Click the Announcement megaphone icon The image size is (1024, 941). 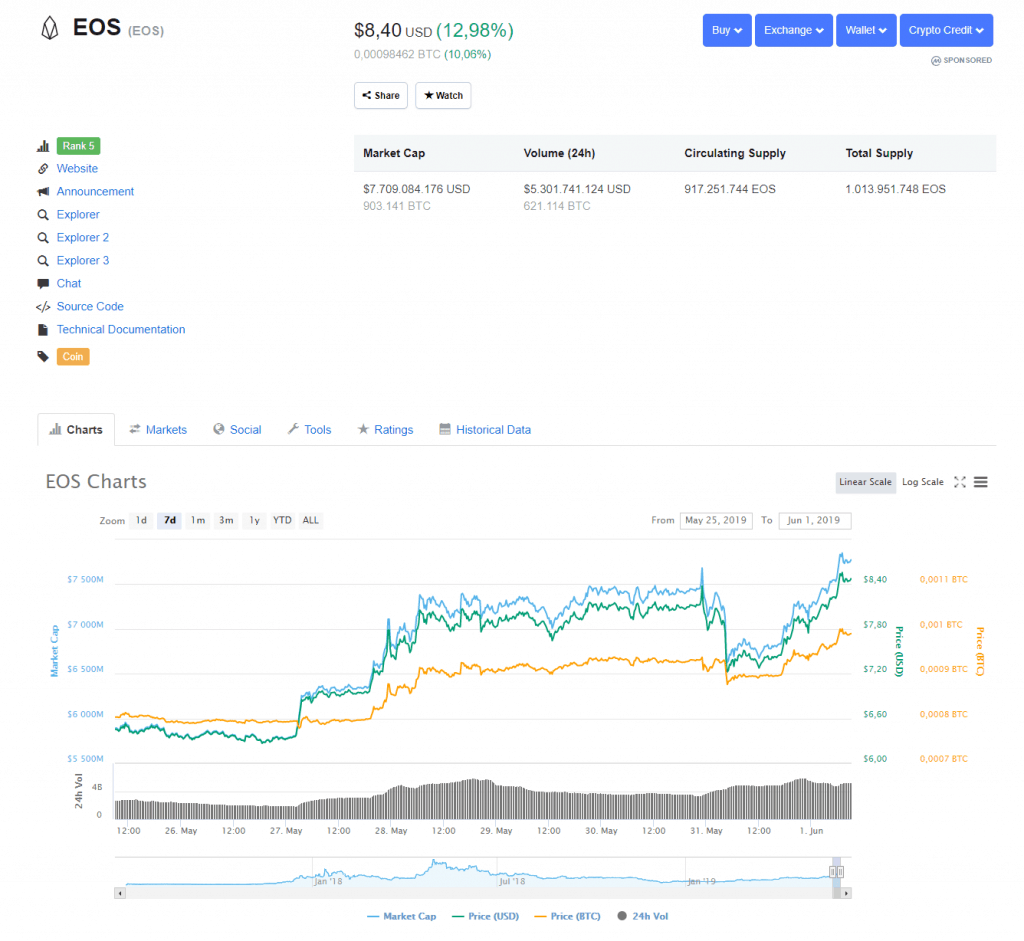point(43,191)
